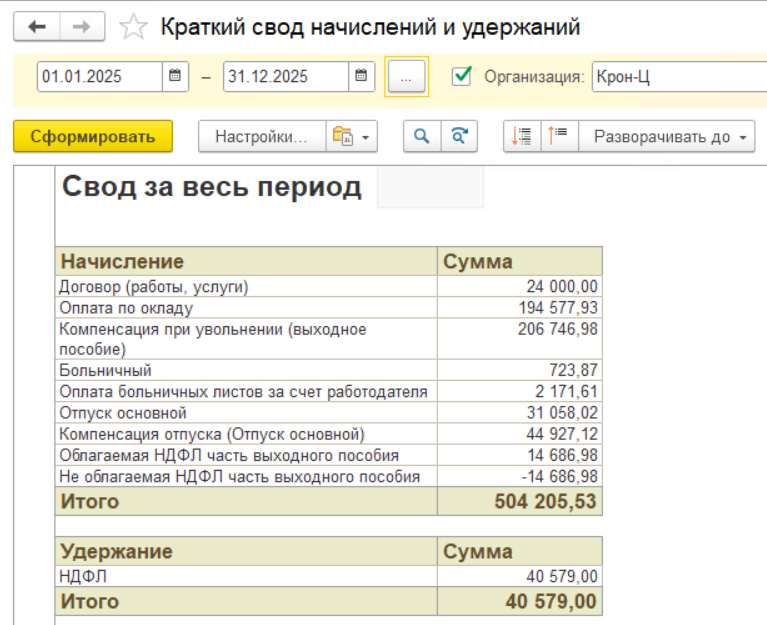The height and width of the screenshot is (625, 767).
Task: Add report to favorites with star icon
Action: click(x=133, y=26)
